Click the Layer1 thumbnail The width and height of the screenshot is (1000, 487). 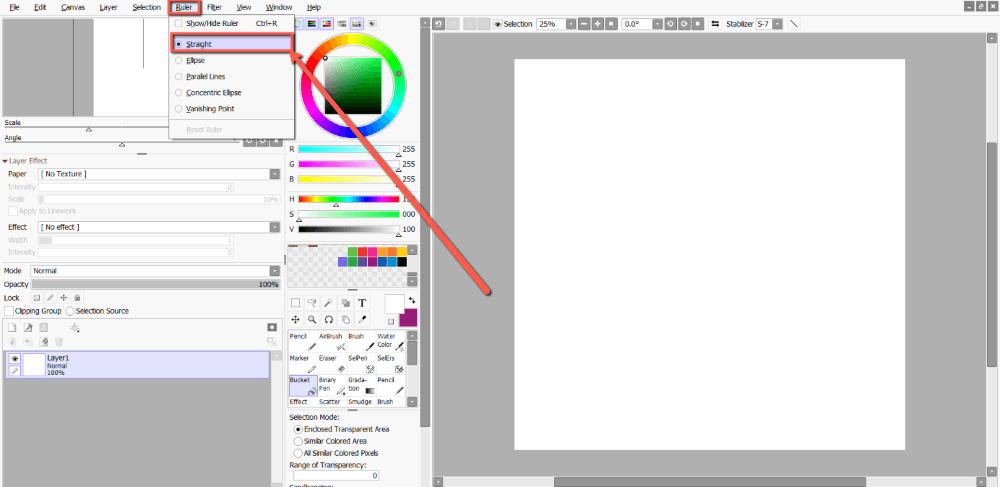pyautogui.click(x=33, y=365)
